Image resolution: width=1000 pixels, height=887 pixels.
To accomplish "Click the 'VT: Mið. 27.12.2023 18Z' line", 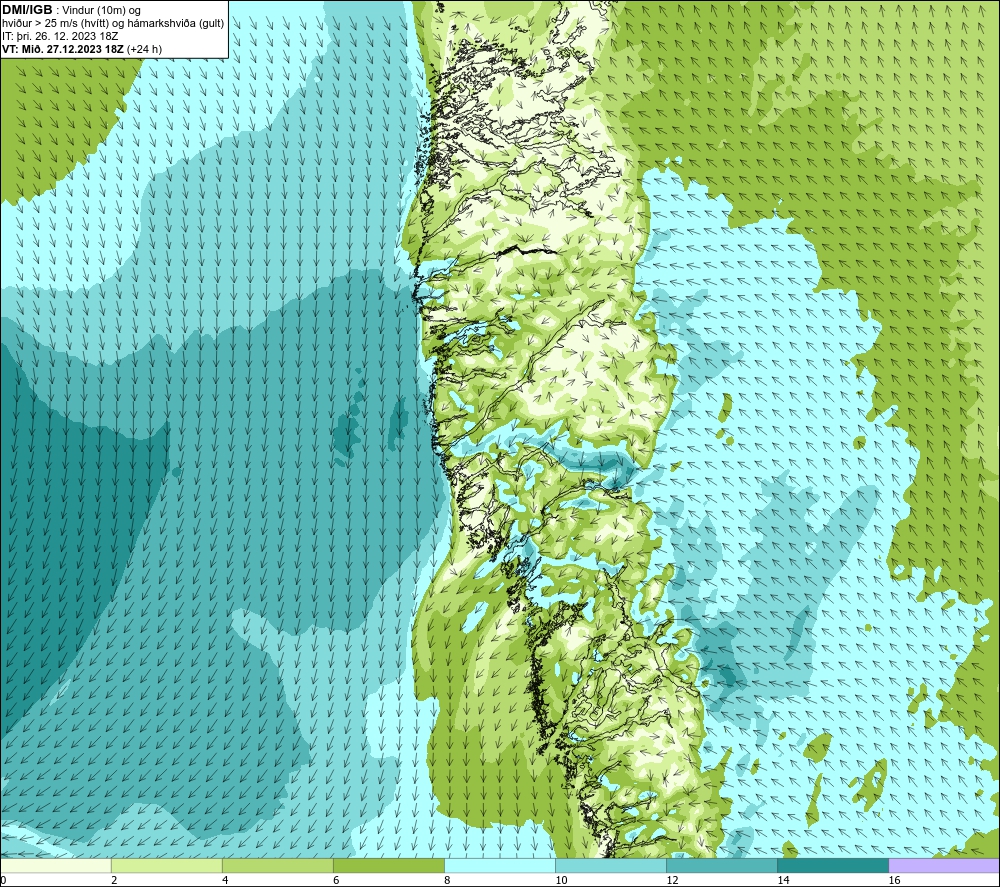I will pos(63,49).
